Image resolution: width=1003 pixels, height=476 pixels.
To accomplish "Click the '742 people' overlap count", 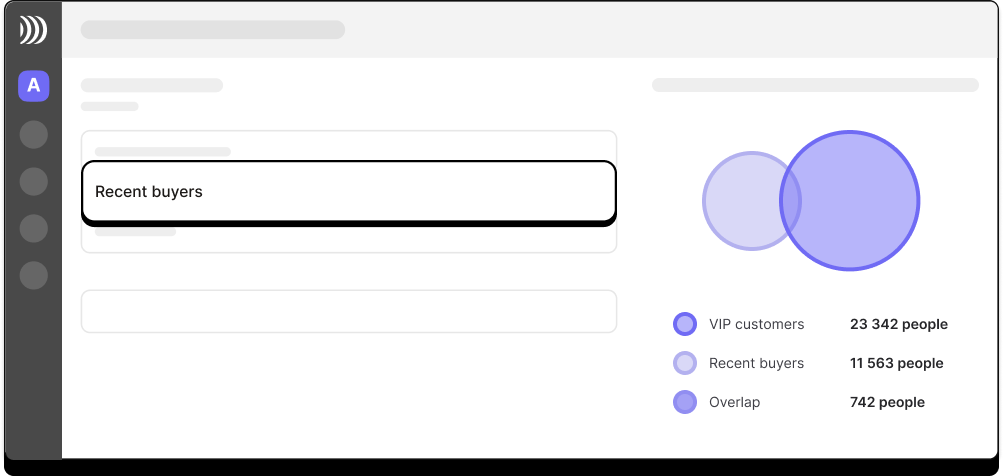I will tap(887, 402).
